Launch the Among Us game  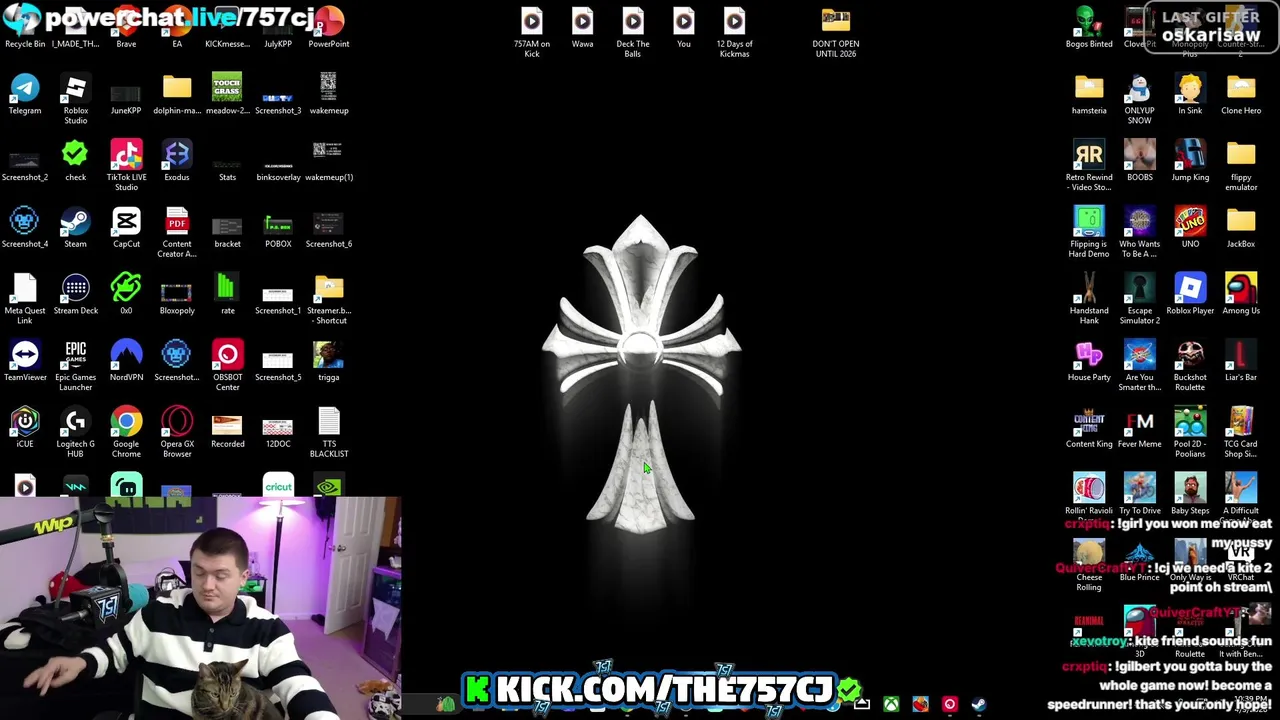pyautogui.click(x=1241, y=293)
